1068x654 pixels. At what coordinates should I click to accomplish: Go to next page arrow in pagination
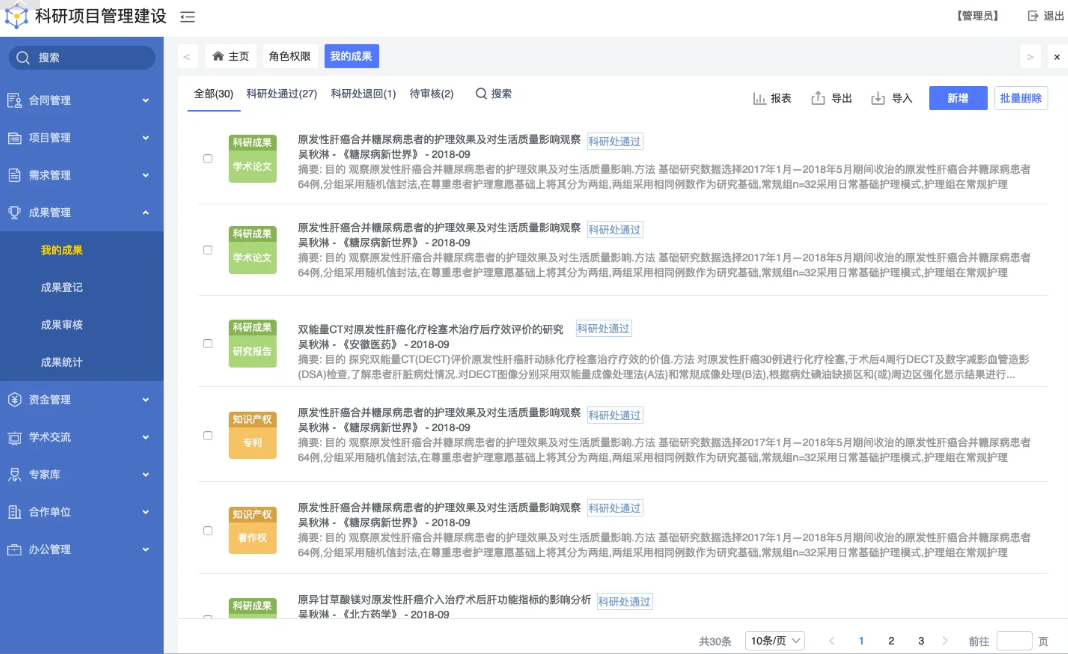[945, 640]
